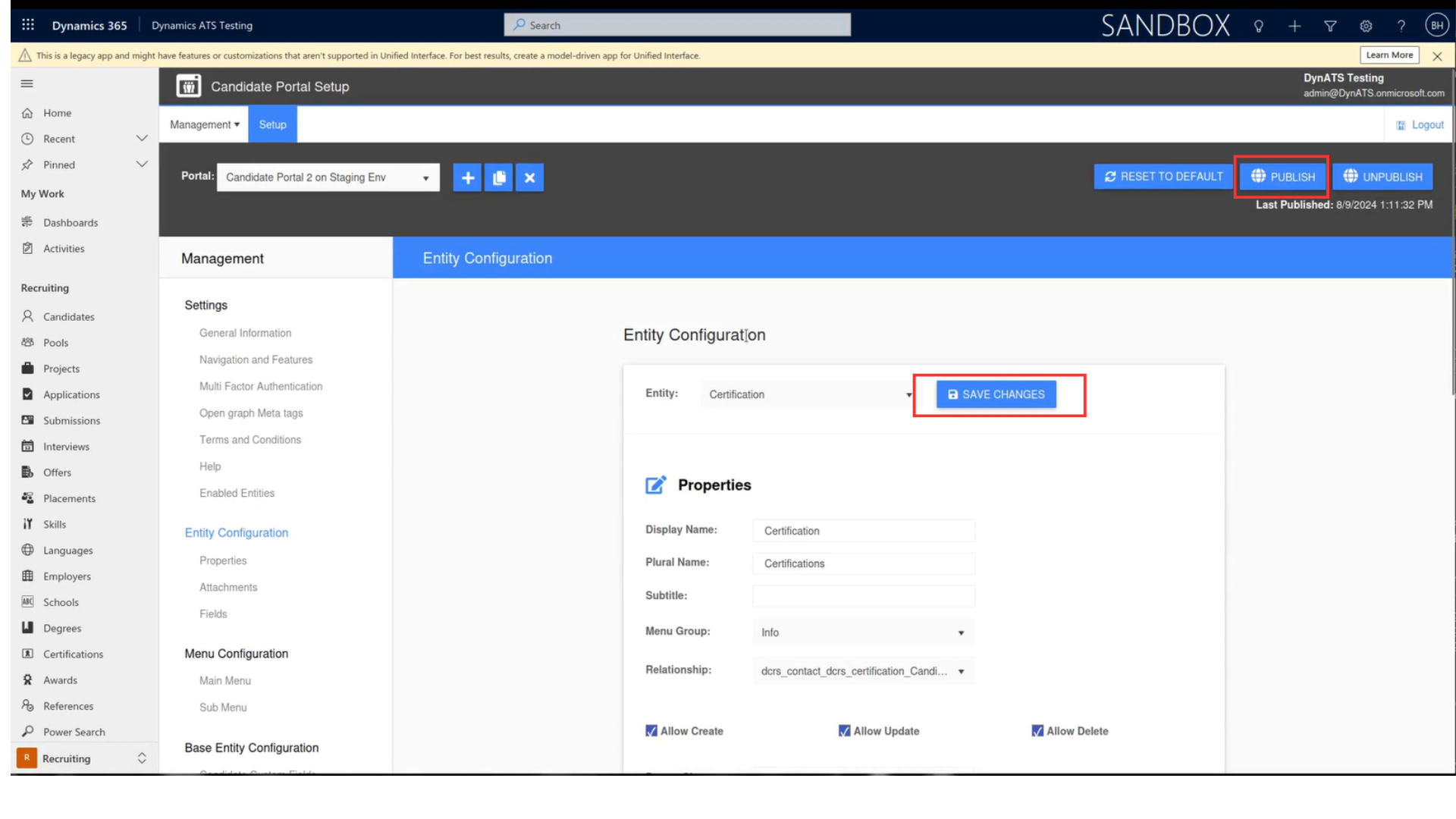
Task: Collapse the sidebar via hamburger menu icon
Action: pyautogui.click(x=27, y=83)
